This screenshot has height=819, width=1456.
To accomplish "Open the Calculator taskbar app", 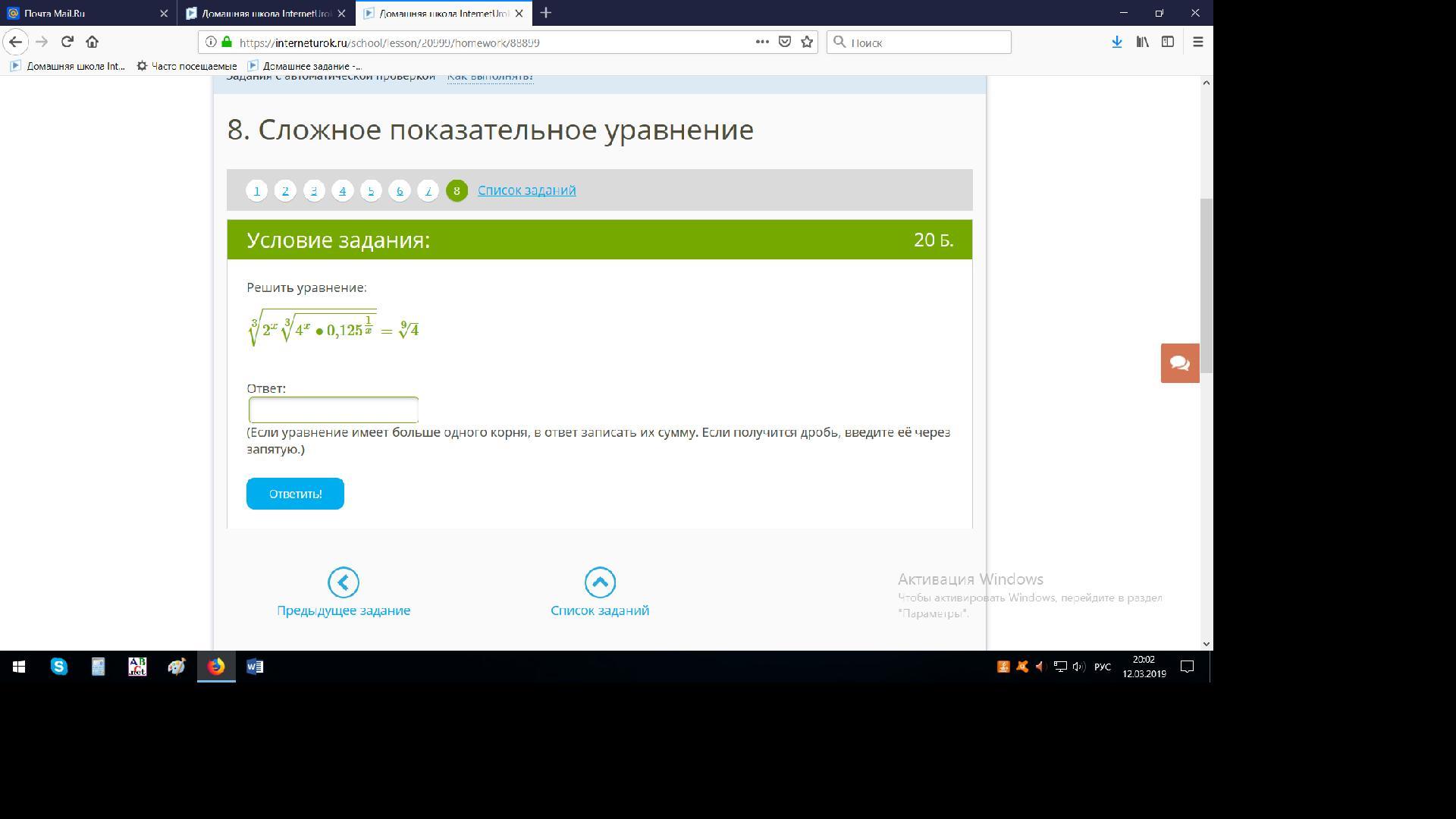I will pyautogui.click(x=98, y=667).
